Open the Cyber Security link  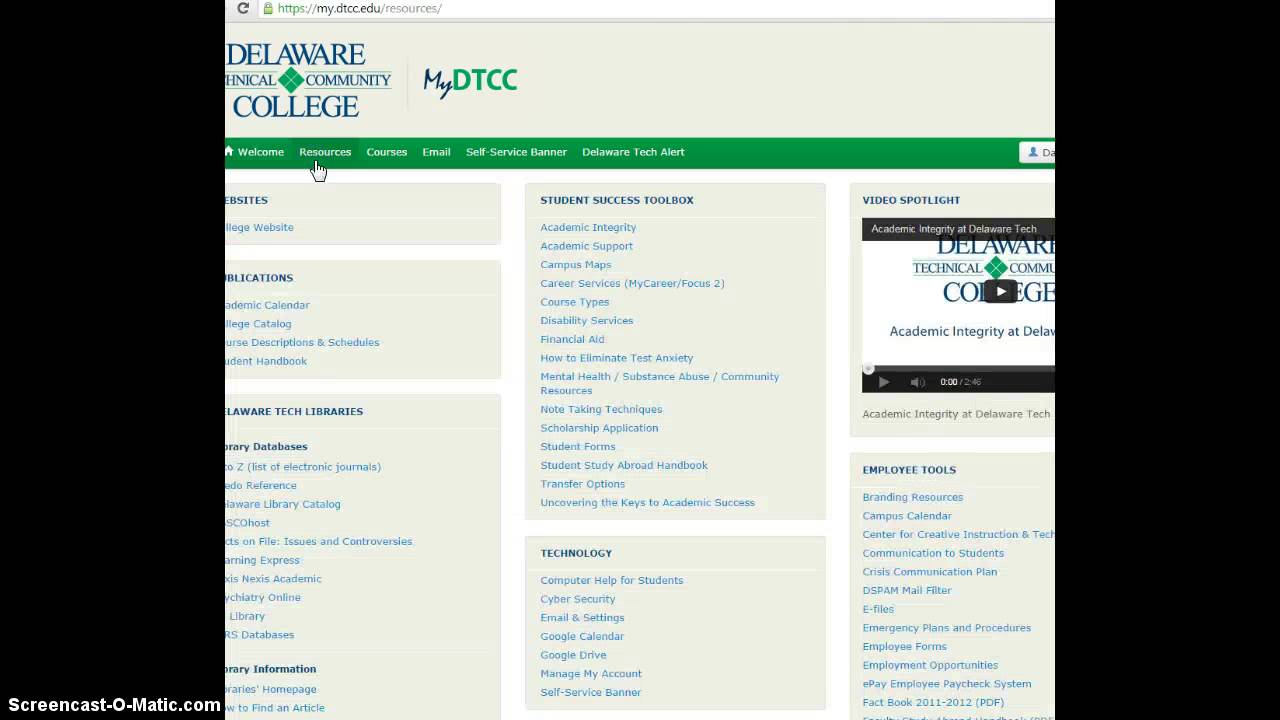pos(578,599)
